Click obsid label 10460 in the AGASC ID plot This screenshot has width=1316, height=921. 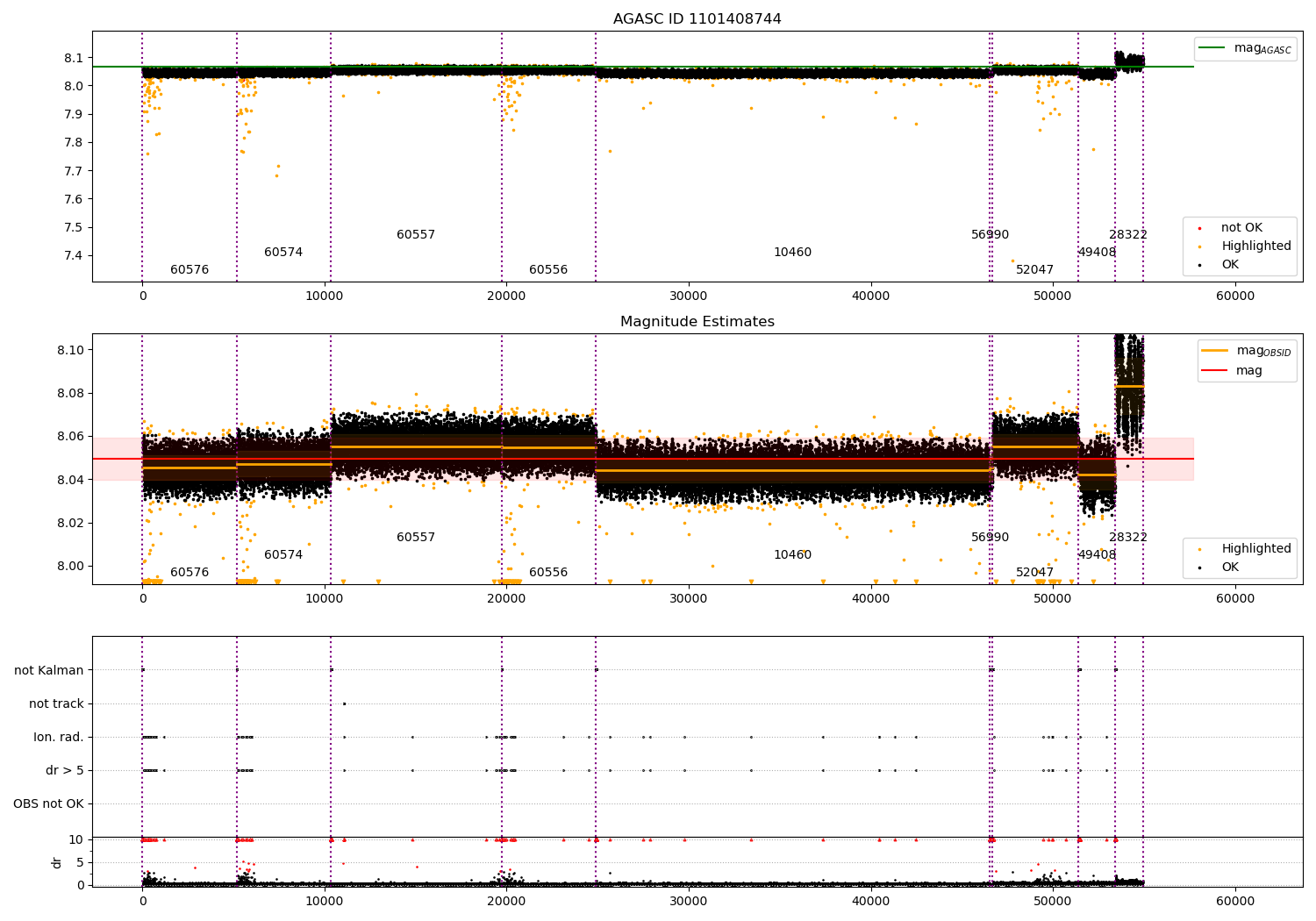(x=792, y=253)
